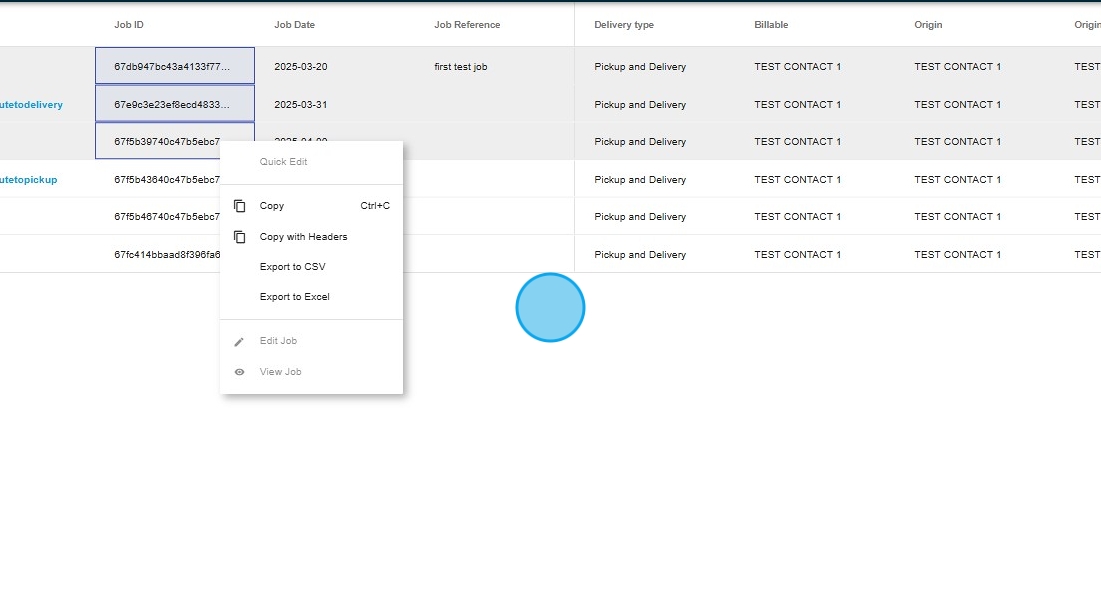Open the routetodelivery link
Image resolution: width=1101 pixels, height=615 pixels.
(x=30, y=105)
